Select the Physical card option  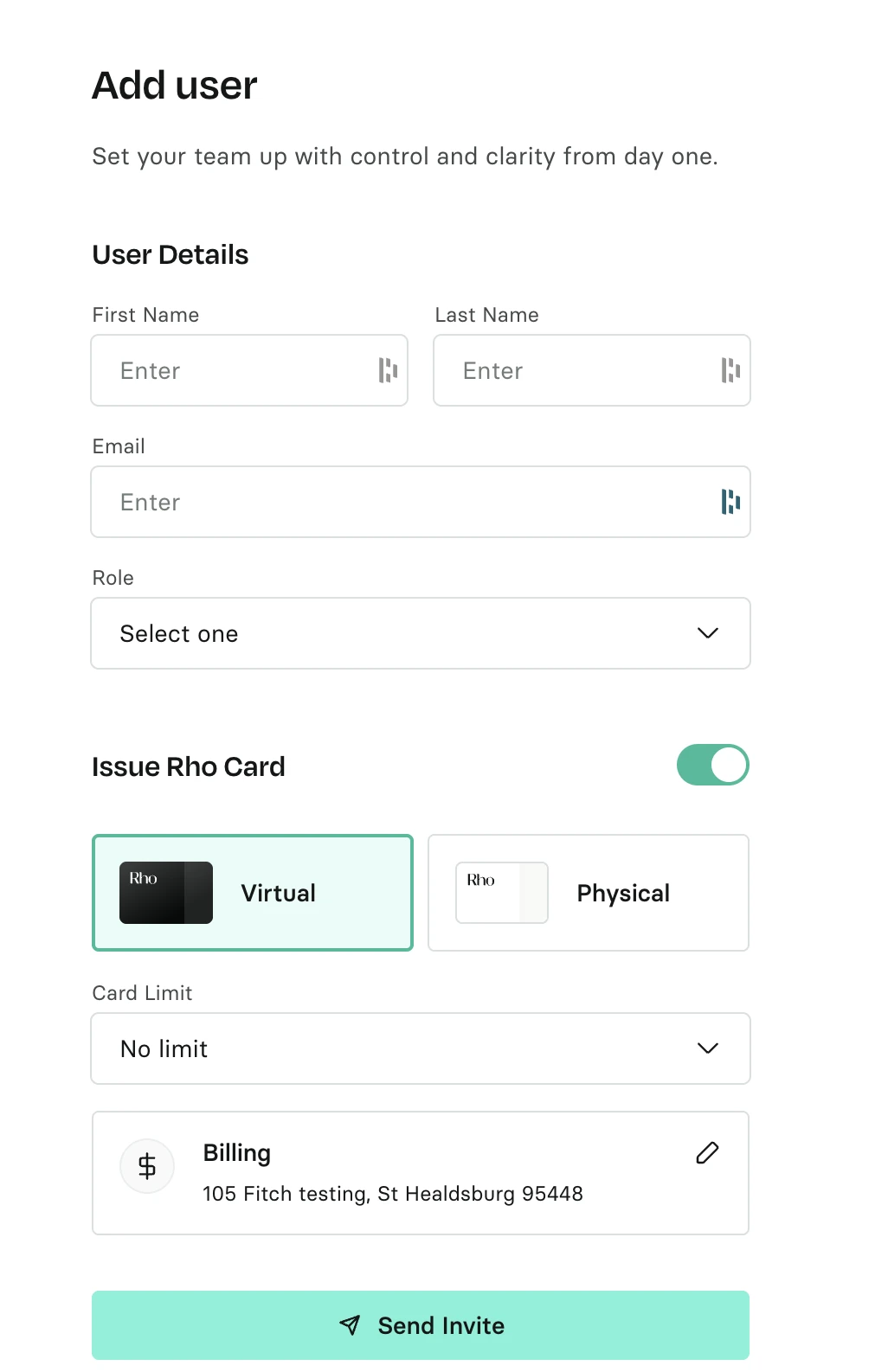[623, 893]
